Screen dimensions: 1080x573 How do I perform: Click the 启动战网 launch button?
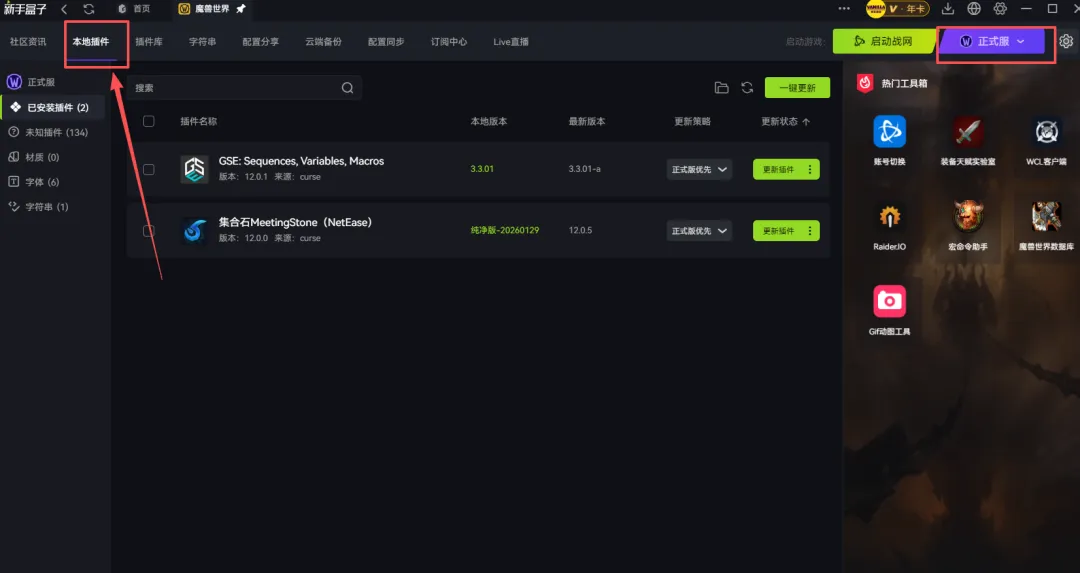coord(883,41)
